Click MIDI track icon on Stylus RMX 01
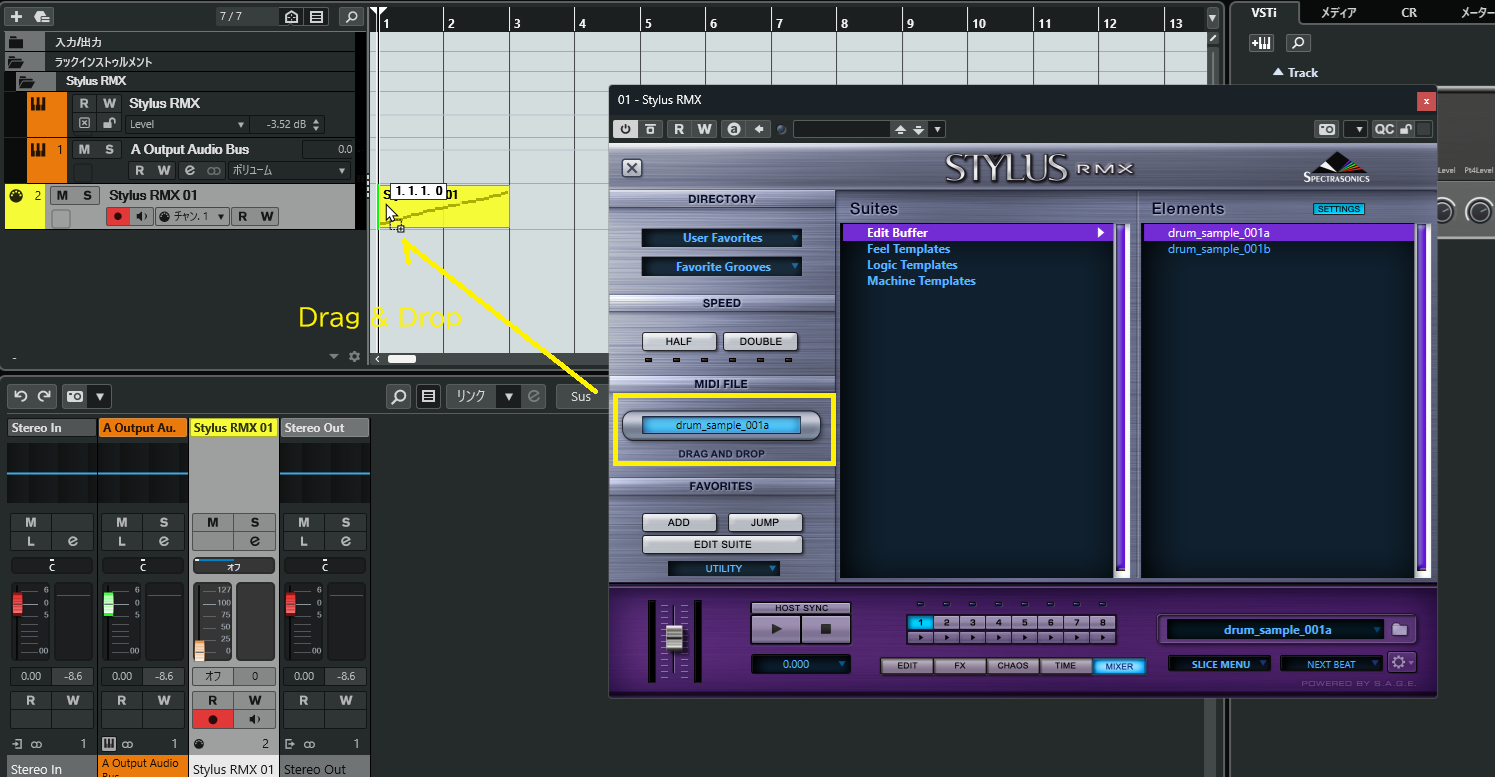This screenshot has width=1495, height=777. [x=15, y=196]
